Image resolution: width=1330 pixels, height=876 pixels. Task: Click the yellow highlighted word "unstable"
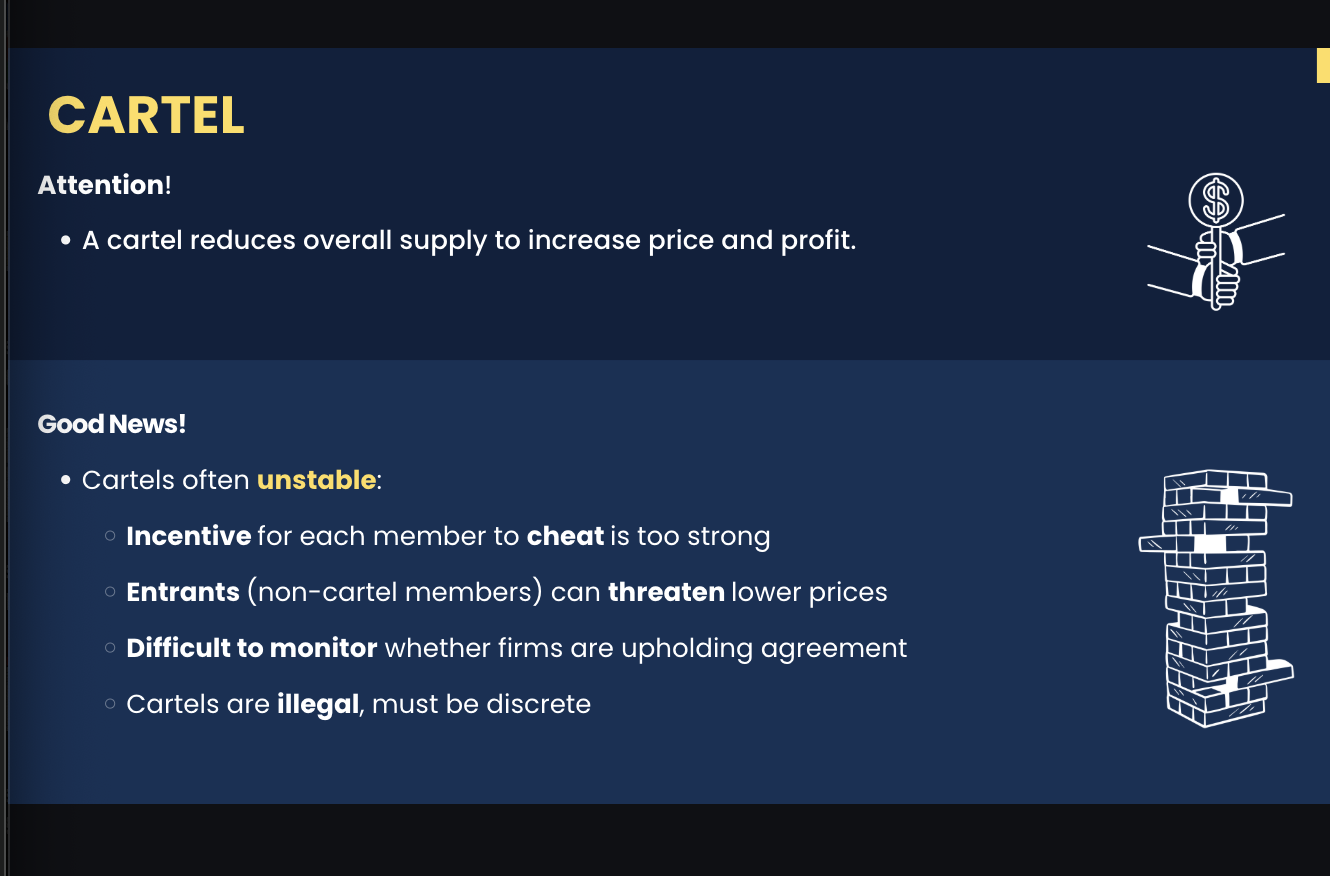click(x=316, y=480)
